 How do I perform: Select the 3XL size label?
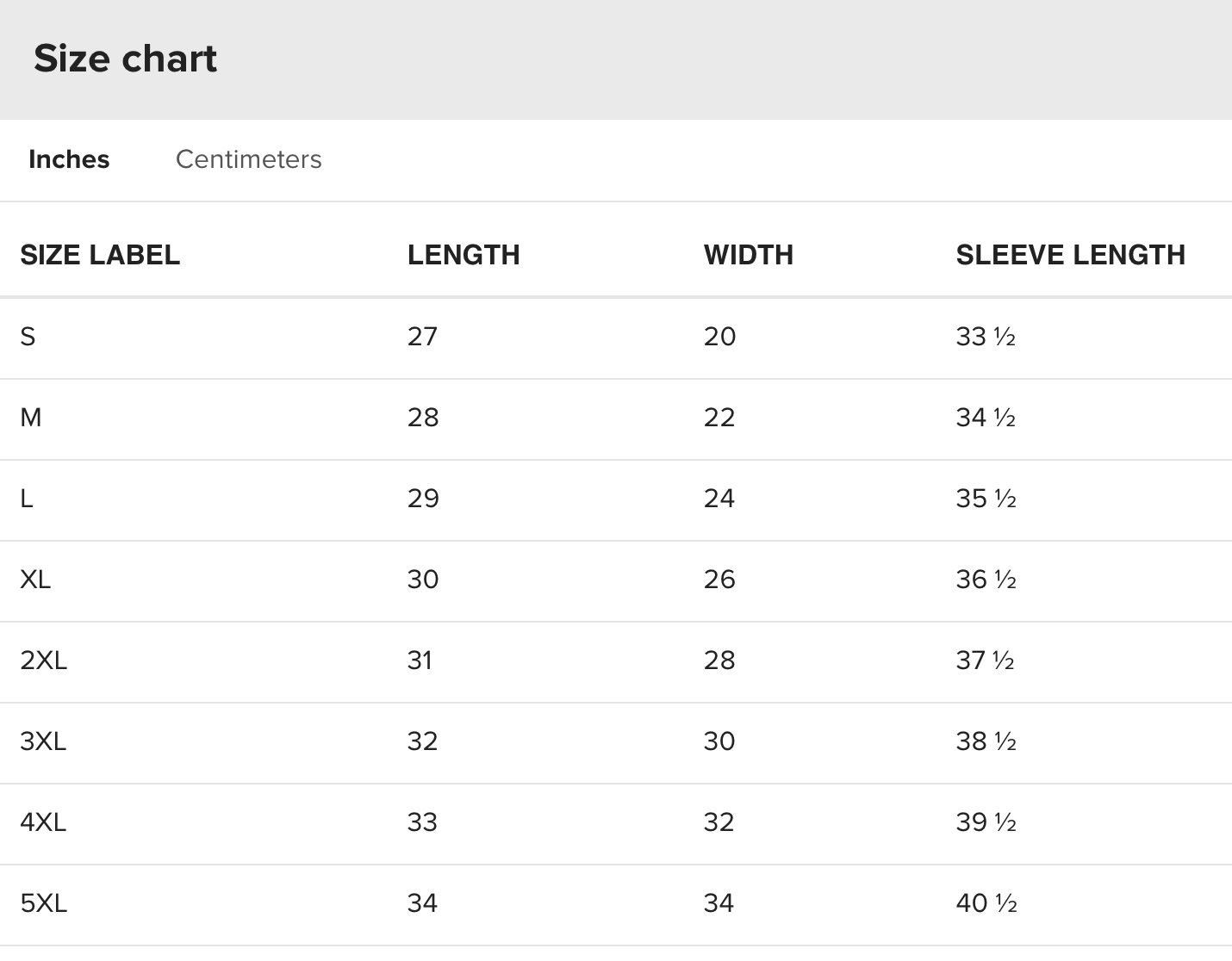pos(43,741)
